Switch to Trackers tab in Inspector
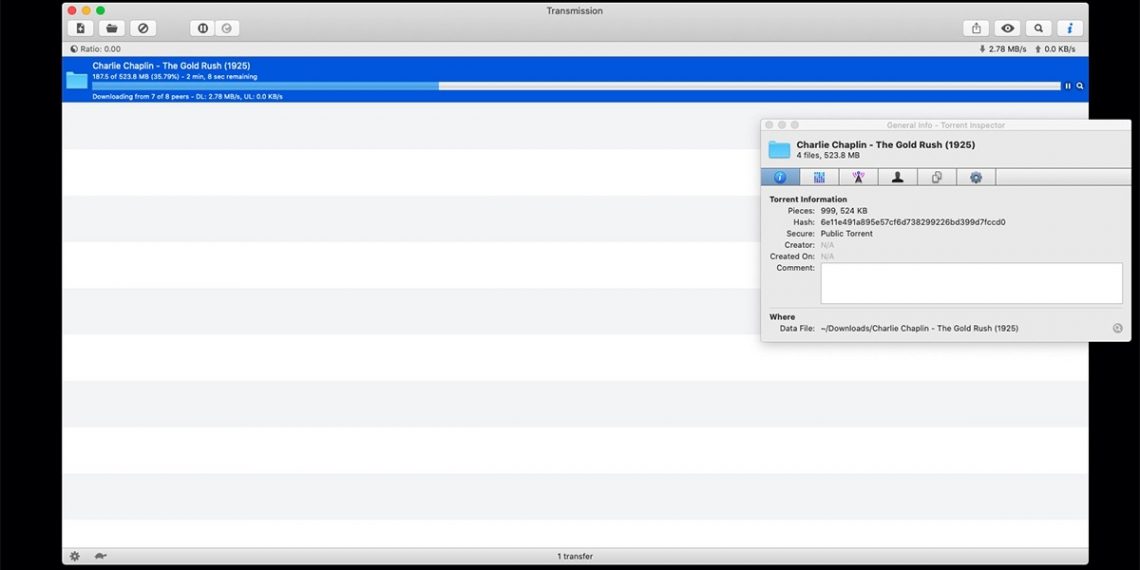Screen dimensions: 1140x570 (859, 177)
